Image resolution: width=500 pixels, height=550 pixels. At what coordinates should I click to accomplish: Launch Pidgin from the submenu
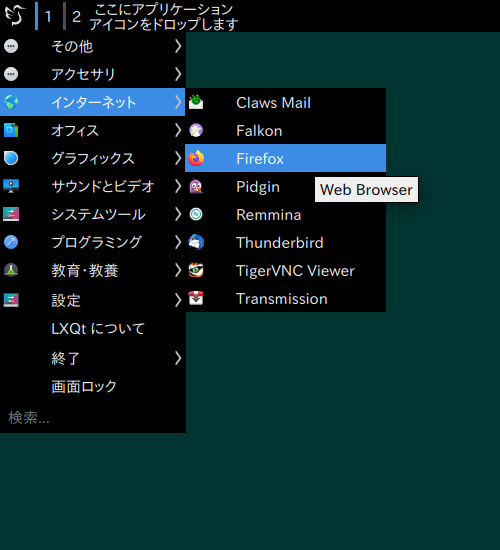pyautogui.click(x=285, y=186)
